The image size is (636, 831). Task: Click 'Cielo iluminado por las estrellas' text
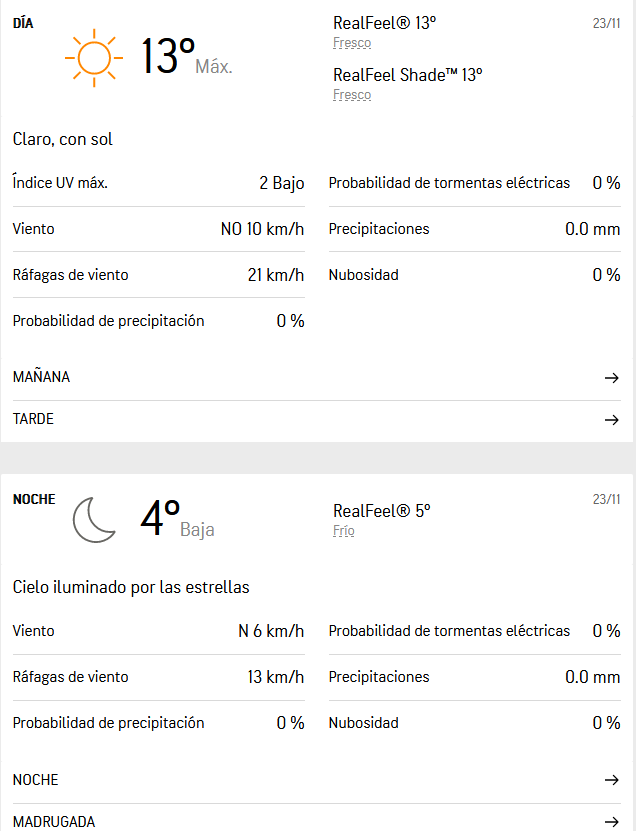point(131,587)
